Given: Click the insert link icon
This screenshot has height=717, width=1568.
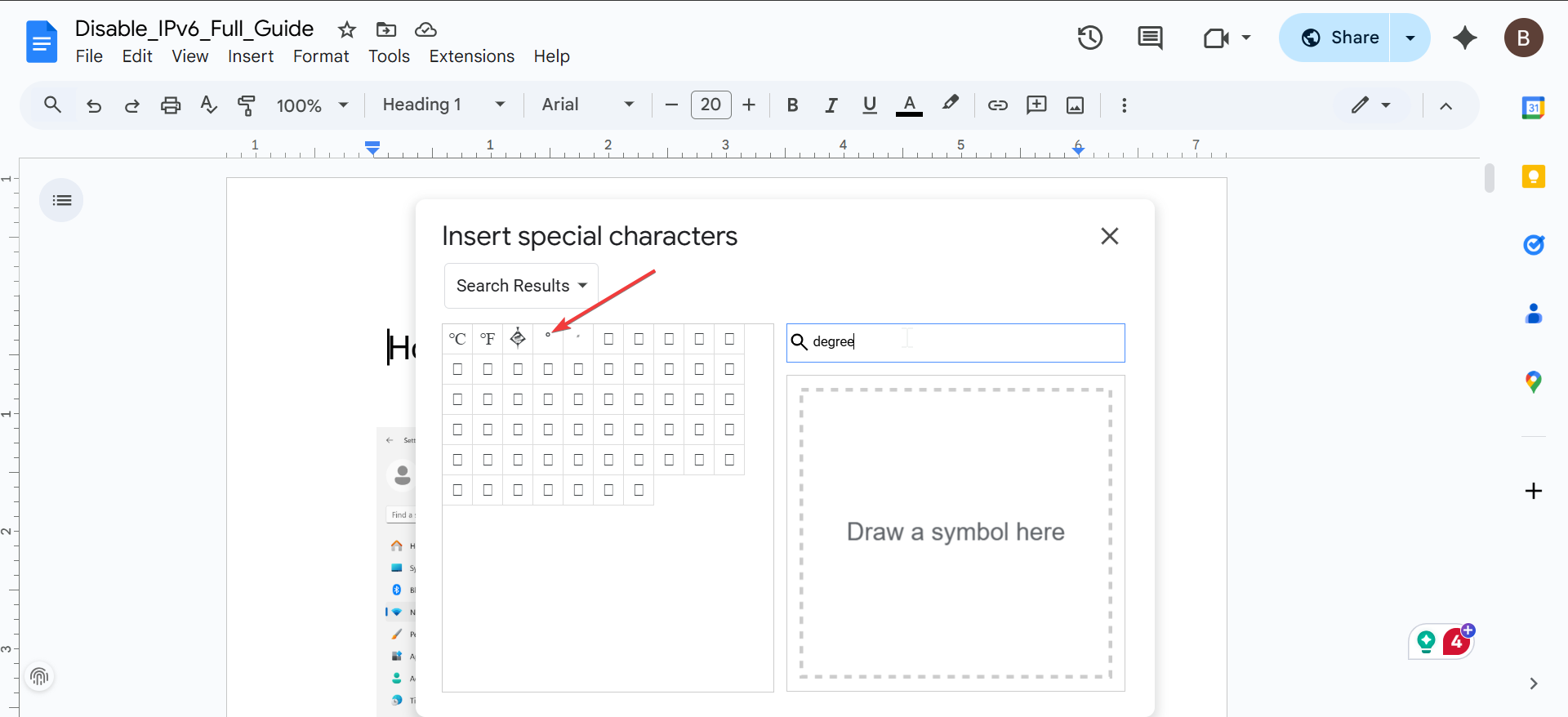Looking at the screenshot, I should click(997, 105).
